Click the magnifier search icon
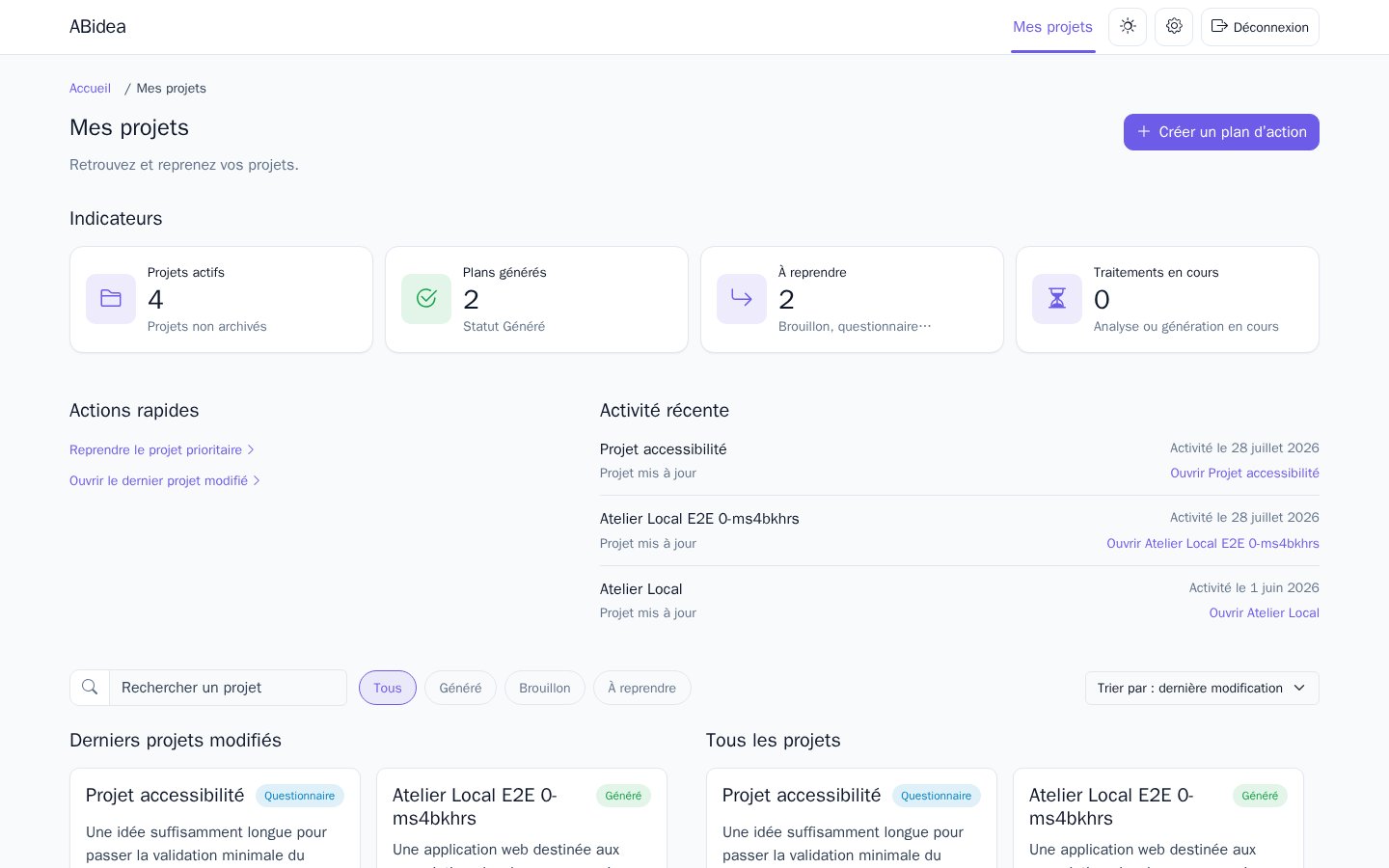 click(90, 688)
